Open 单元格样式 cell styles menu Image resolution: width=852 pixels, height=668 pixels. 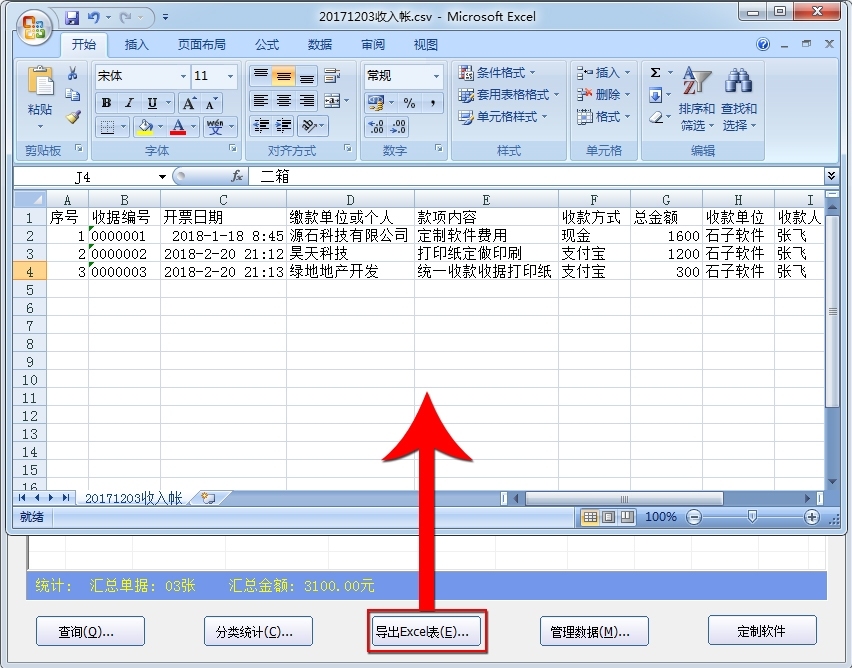pyautogui.click(x=503, y=117)
